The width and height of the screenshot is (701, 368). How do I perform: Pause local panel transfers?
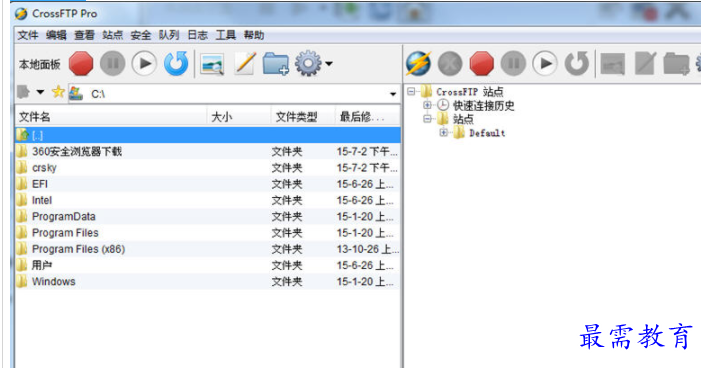pyautogui.click(x=112, y=63)
